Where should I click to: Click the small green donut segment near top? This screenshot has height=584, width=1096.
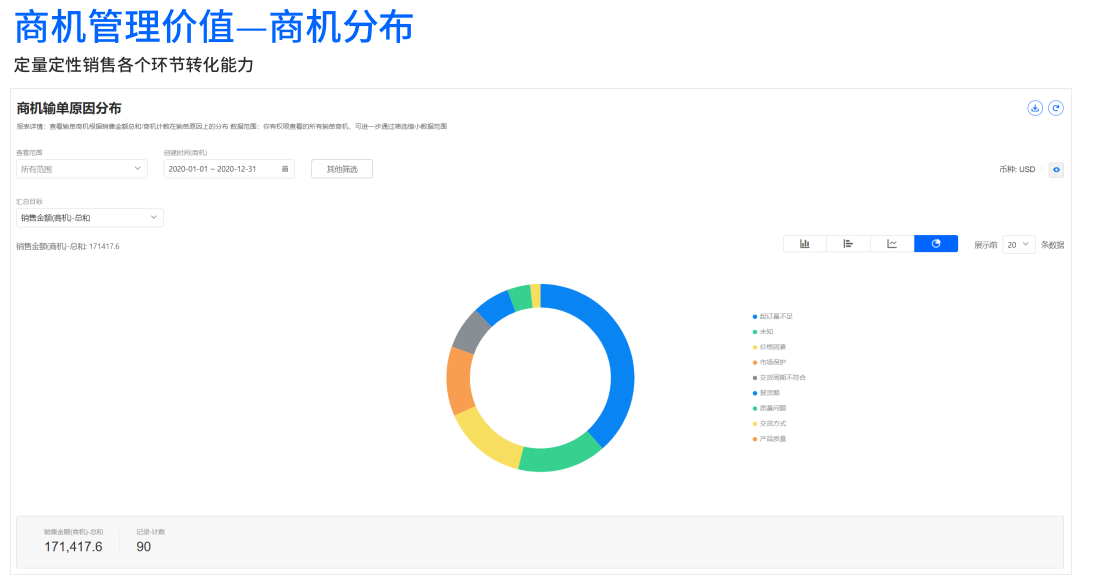pyautogui.click(x=520, y=297)
